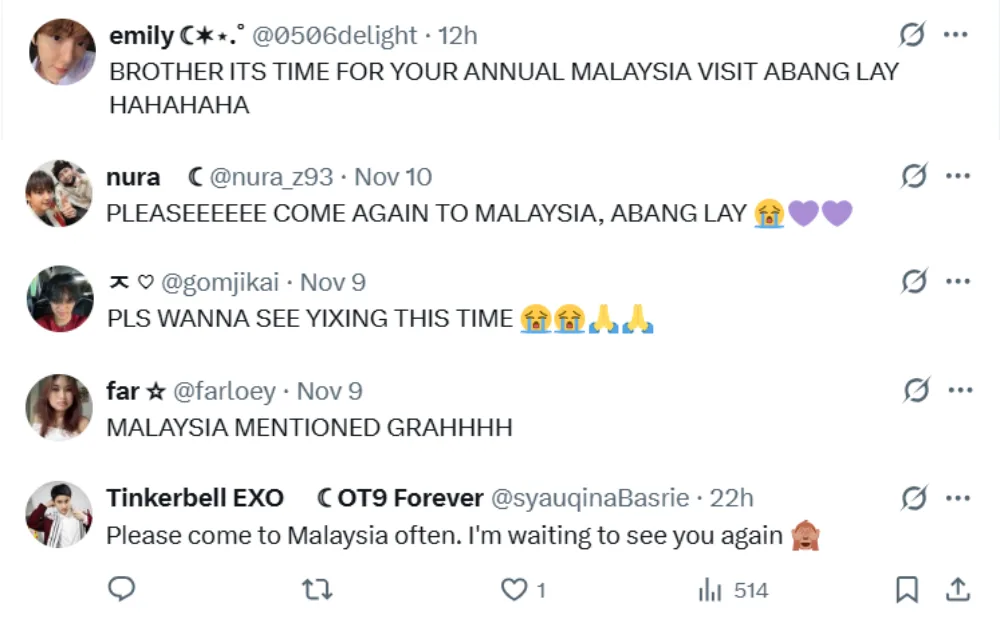Viewport: 1000px width, 623px height.
Task: Share the Tinkerbell EXO tweet
Action: [957, 590]
